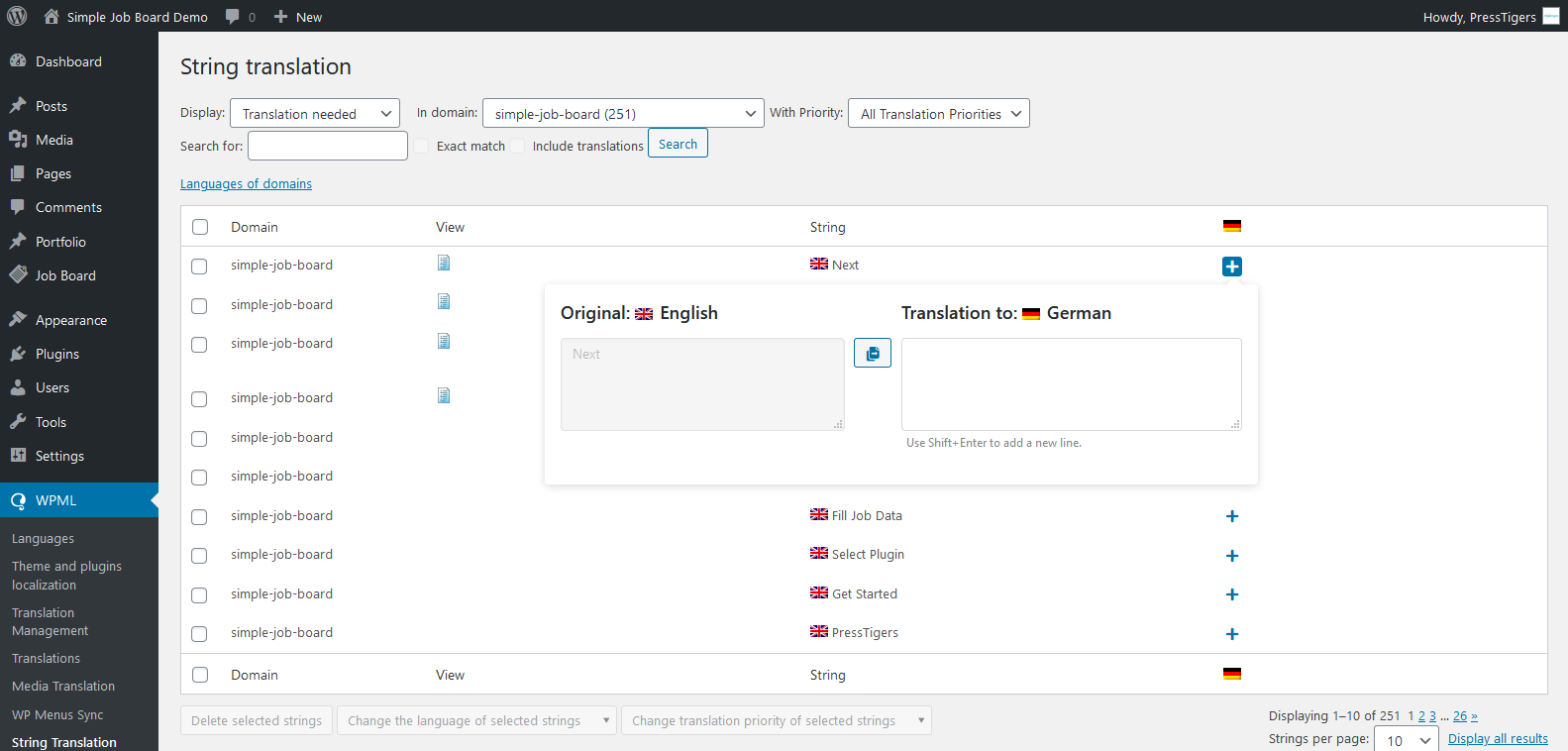1568x751 pixels.
Task: Click the Settings sliders icon
Action: (x=18, y=456)
